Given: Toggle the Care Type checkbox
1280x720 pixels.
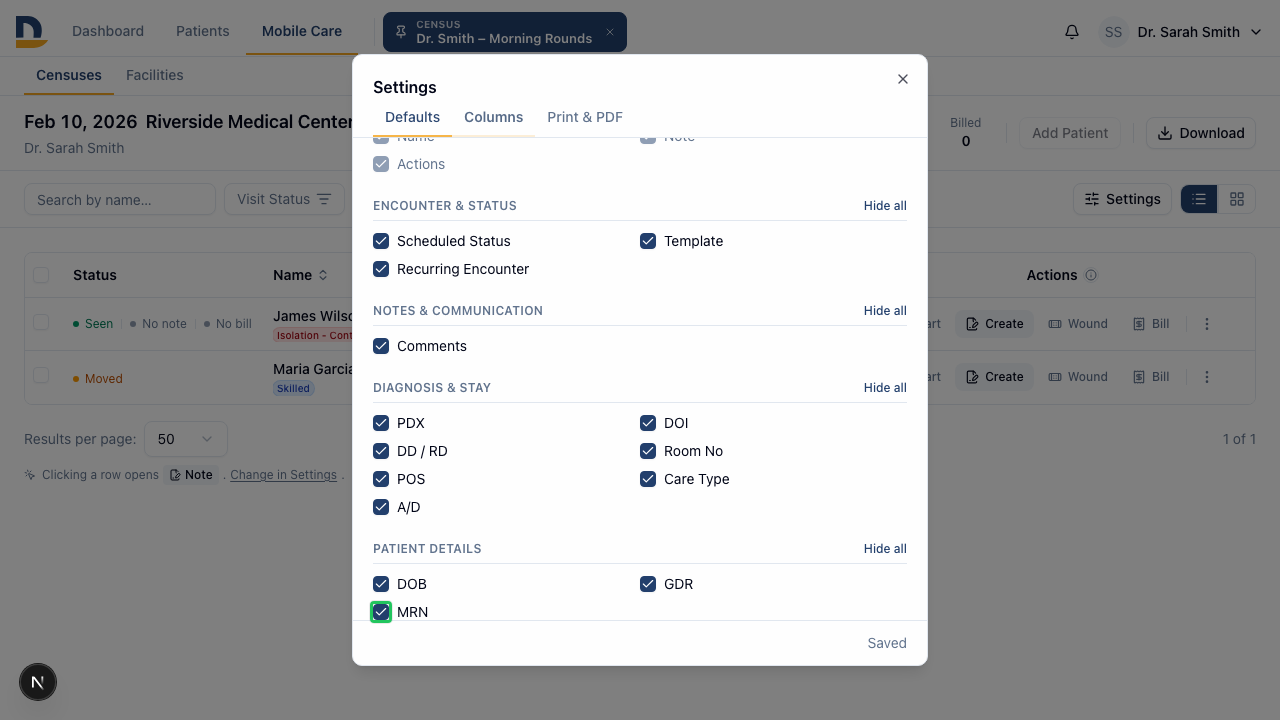Looking at the screenshot, I should 648,479.
